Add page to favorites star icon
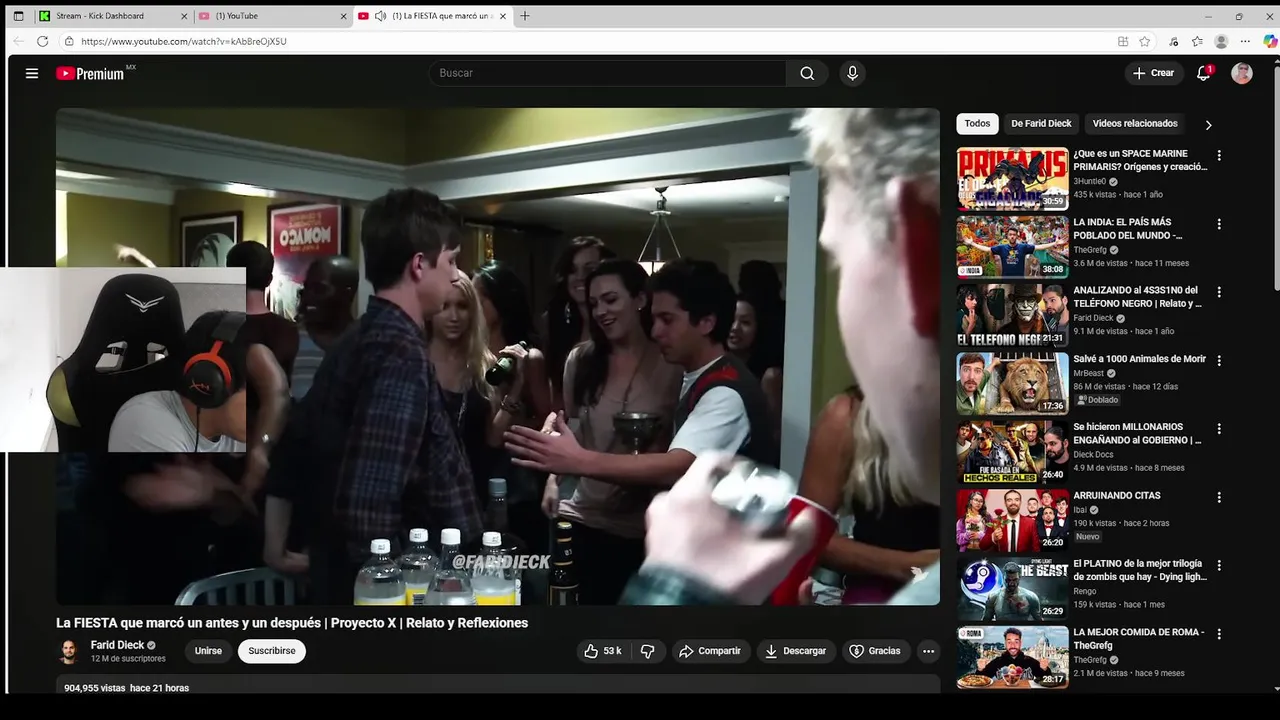Image resolution: width=1280 pixels, height=720 pixels. tap(1145, 41)
